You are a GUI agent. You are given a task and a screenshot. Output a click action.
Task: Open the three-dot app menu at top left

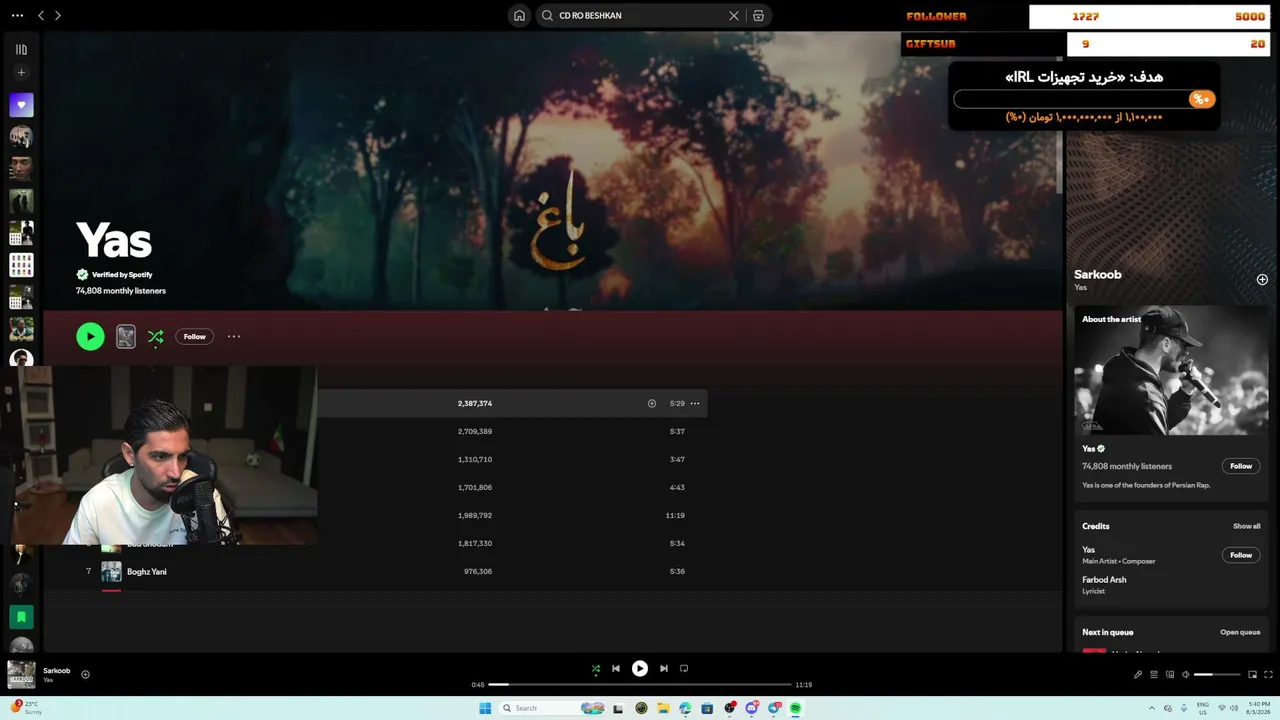[17, 16]
